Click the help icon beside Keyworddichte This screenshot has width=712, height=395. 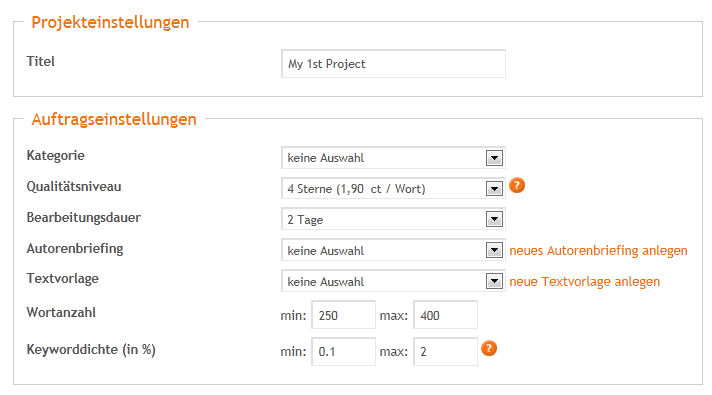[489, 348]
